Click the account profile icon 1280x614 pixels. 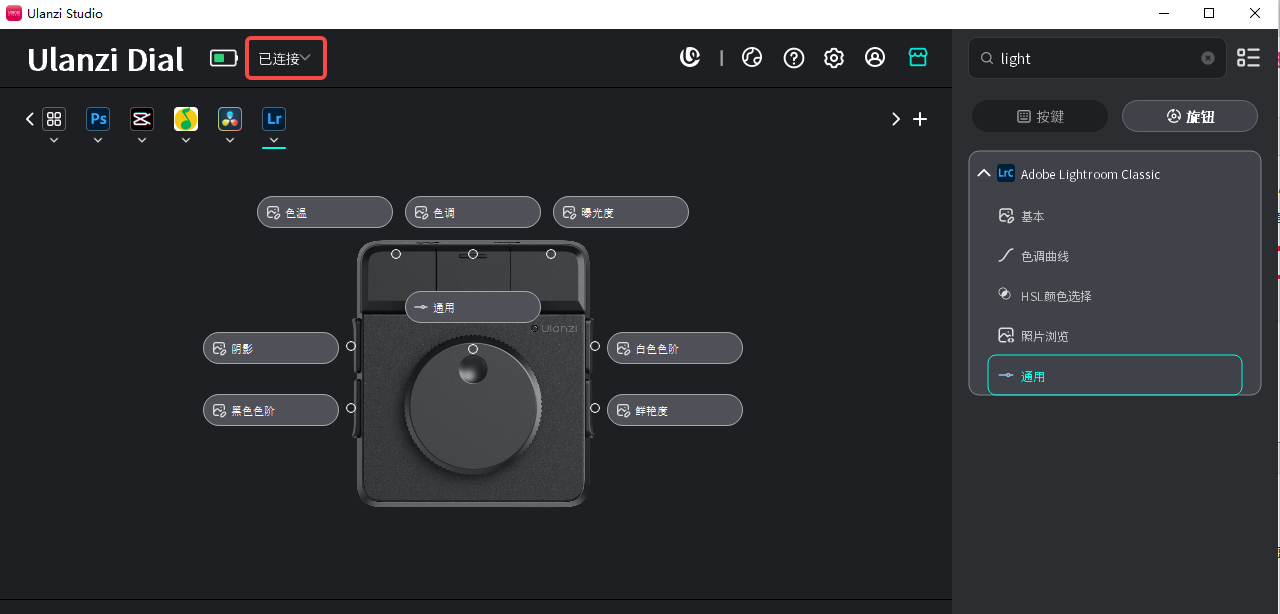pos(875,57)
